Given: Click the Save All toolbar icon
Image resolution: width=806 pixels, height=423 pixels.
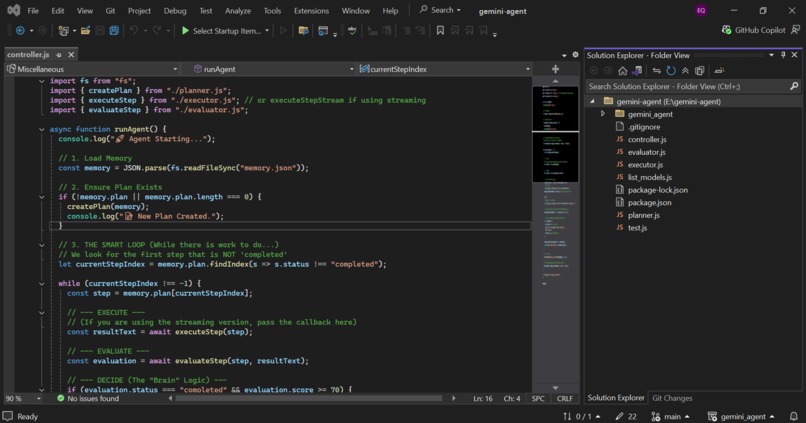Looking at the screenshot, I should click(x=114, y=31).
